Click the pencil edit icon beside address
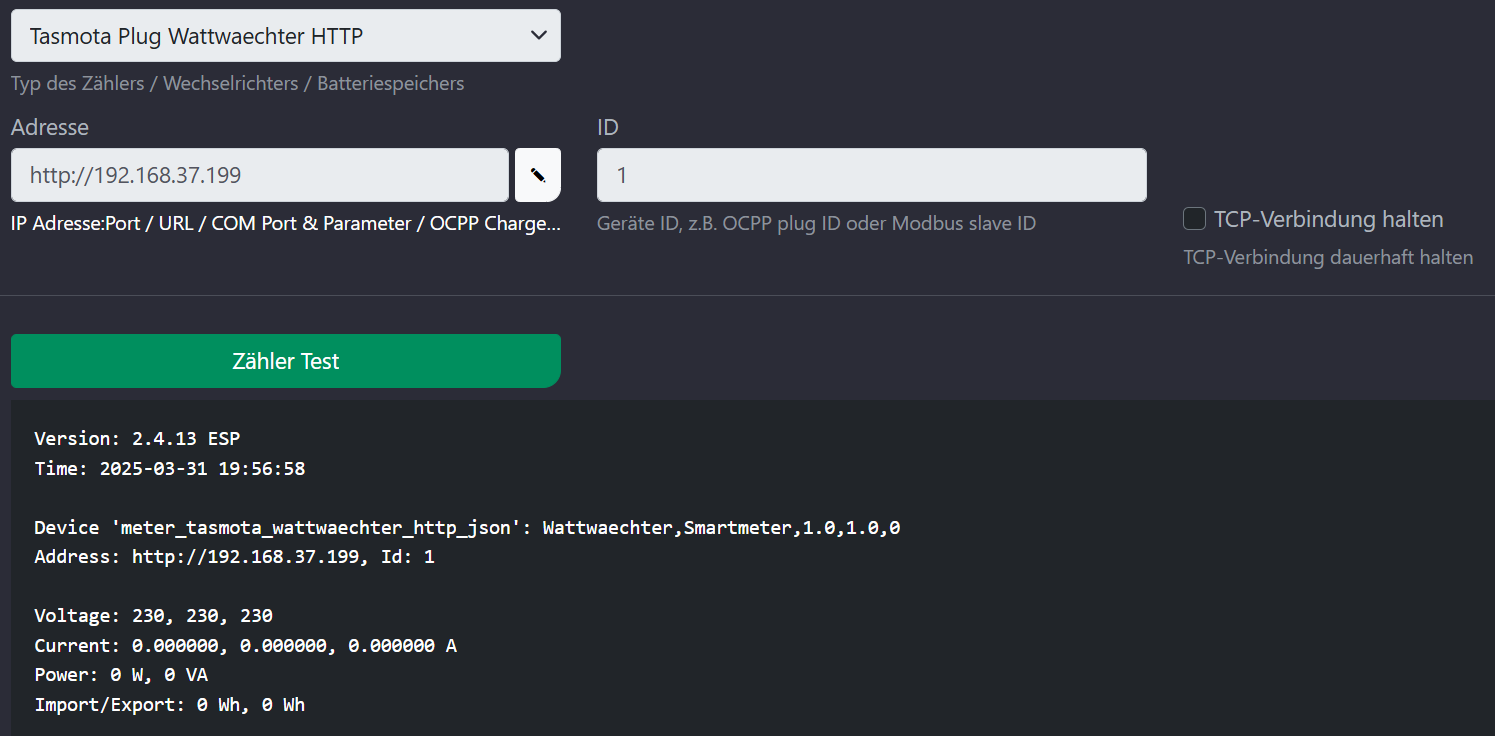Screen dimensions: 1495x736 pyautogui.click(x=538, y=175)
